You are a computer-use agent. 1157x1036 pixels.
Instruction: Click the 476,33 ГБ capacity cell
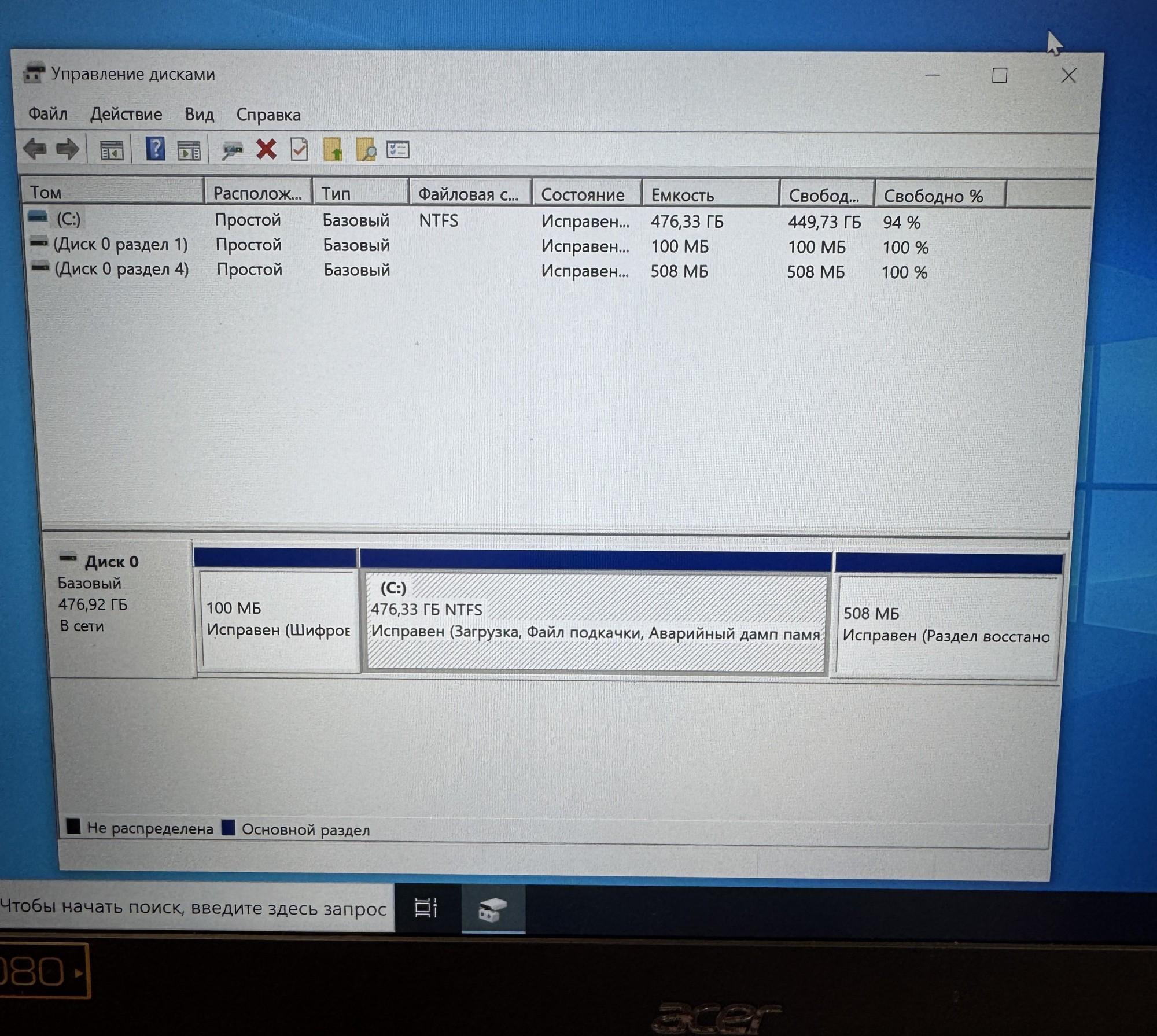click(x=687, y=222)
